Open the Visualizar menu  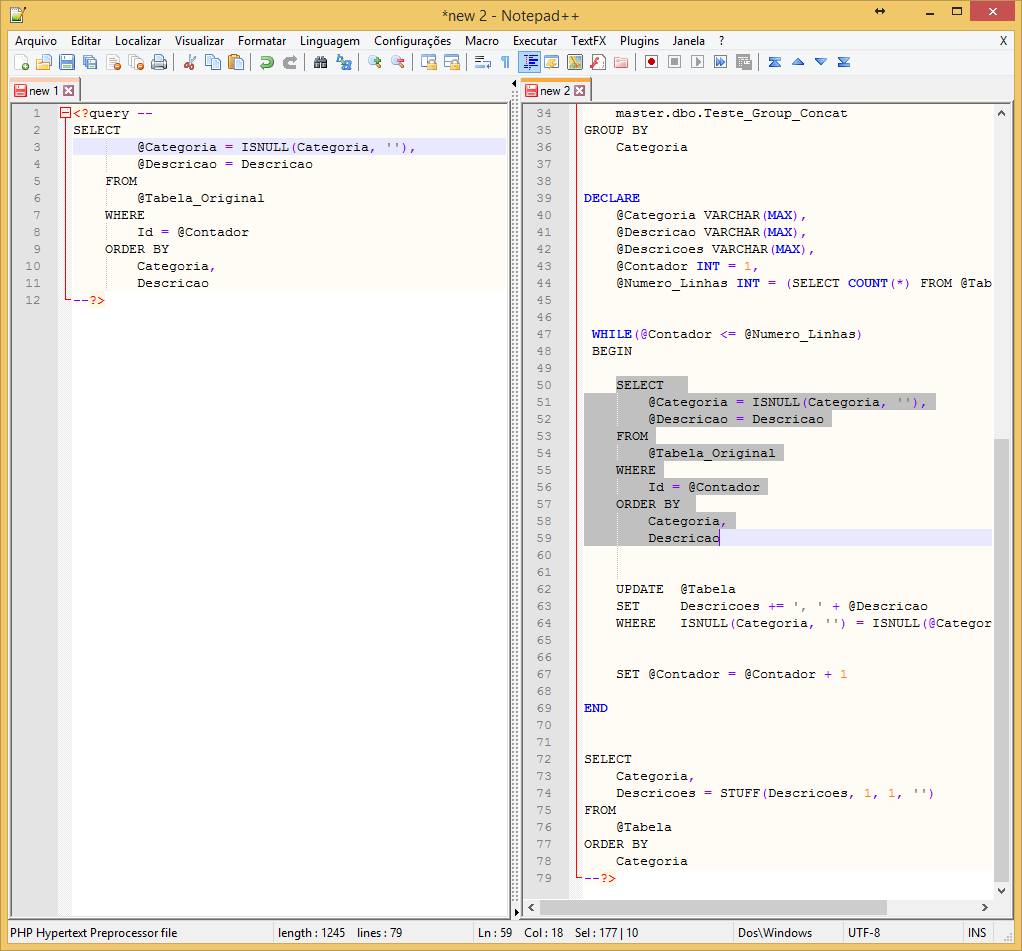pos(199,40)
